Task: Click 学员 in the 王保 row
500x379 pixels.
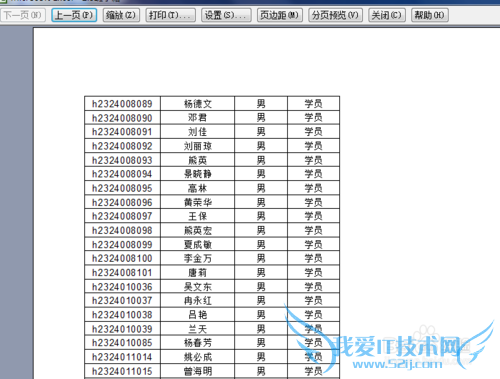Action: [x=313, y=216]
